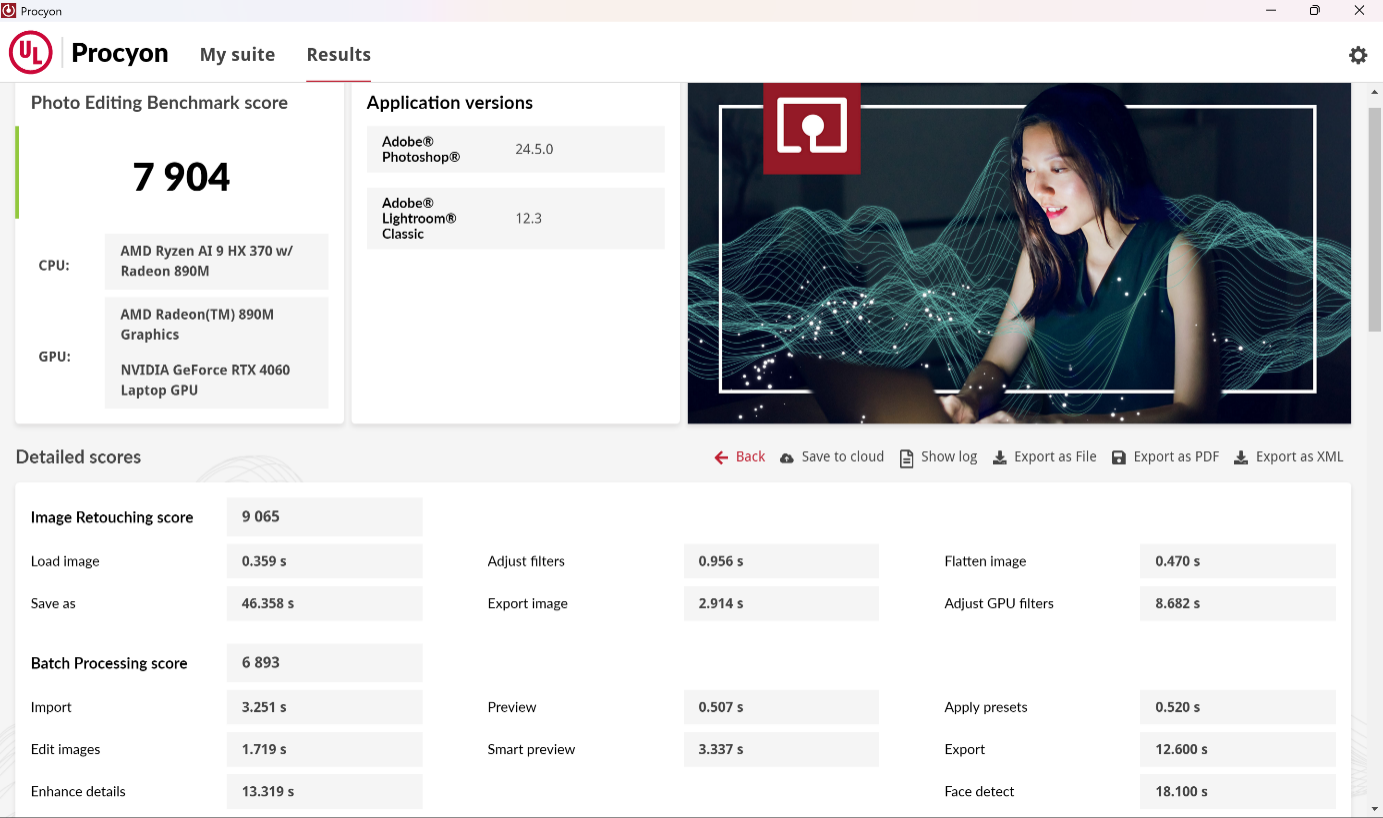This screenshot has height=818, width=1383.
Task: Click the Export as PDF disk icon
Action: (1119, 458)
